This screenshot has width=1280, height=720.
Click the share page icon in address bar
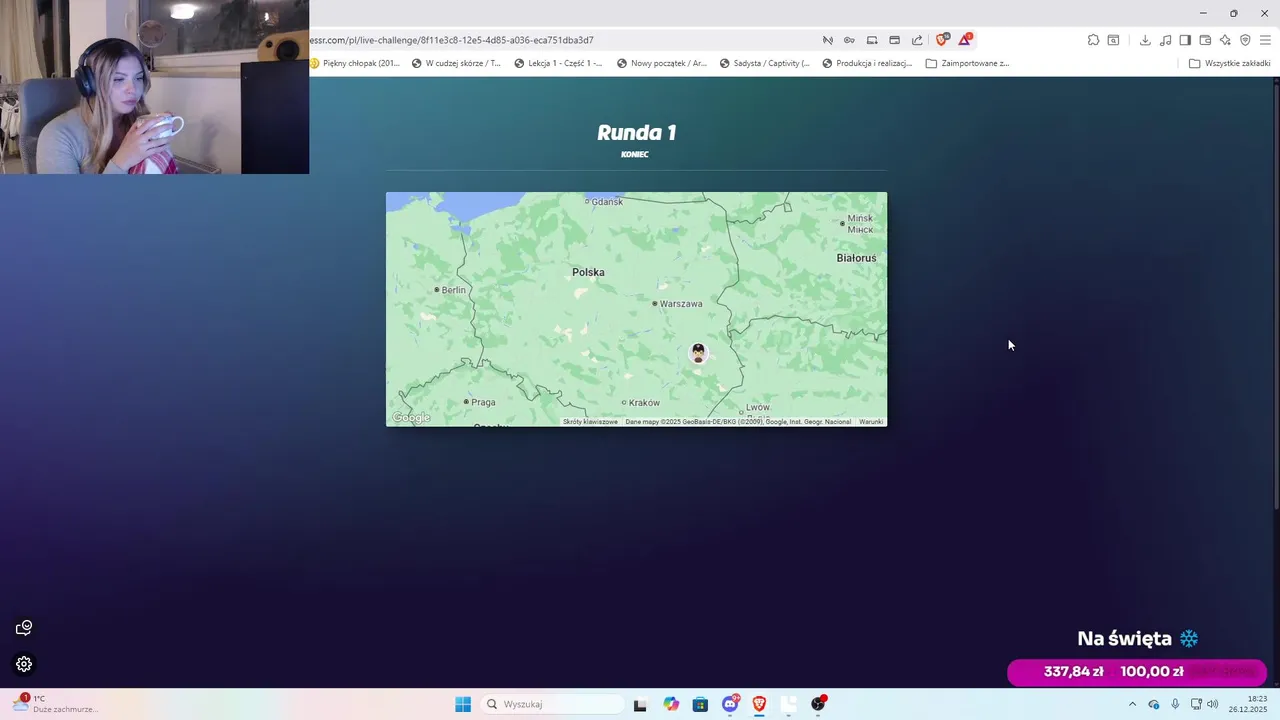pyautogui.click(x=917, y=40)
